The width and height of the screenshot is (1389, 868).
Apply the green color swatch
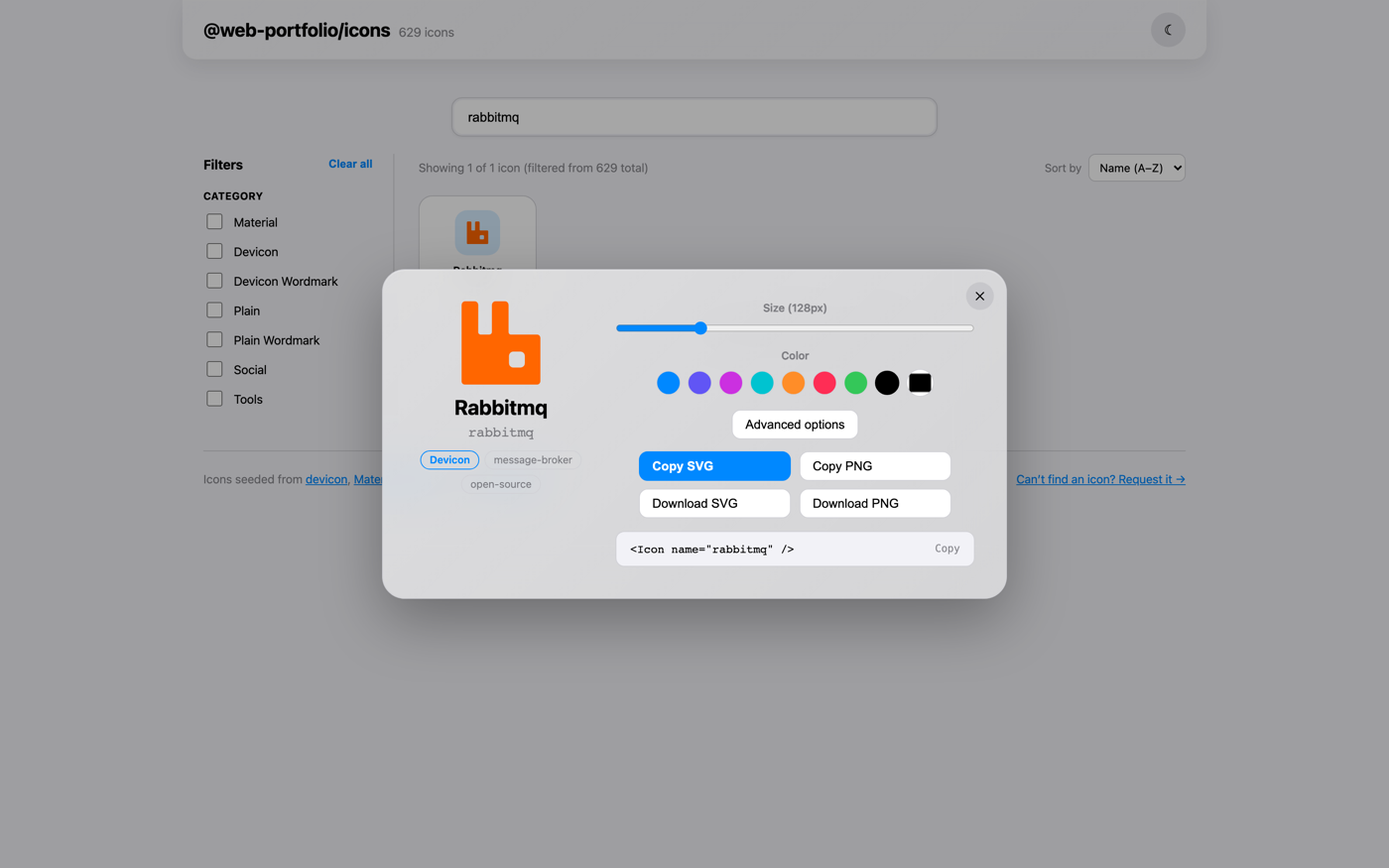click(x=855, y=383)
